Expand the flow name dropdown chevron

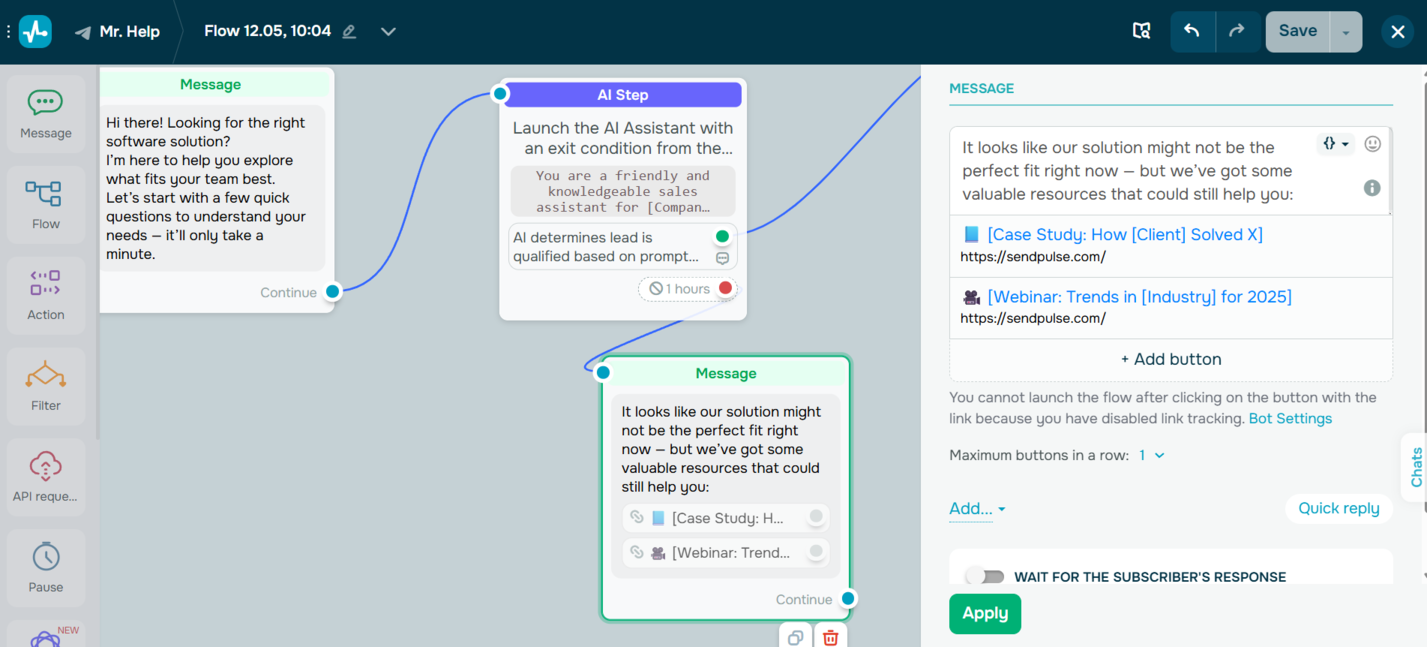click(388, 32)
